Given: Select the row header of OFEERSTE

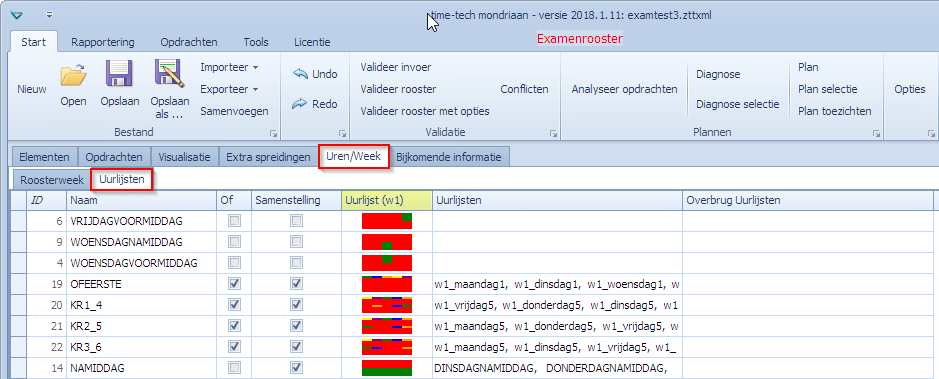Looking at the screenshot, I should (x=18, y=284).
